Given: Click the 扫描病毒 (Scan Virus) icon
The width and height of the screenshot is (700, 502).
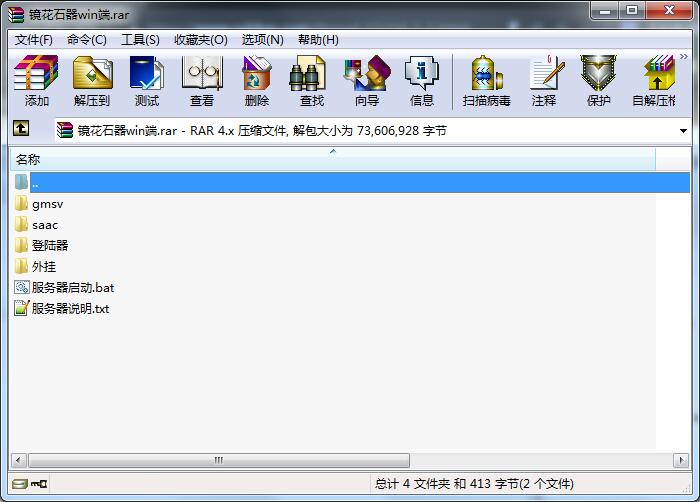Looking at the screenshot, I should coord(487,81).
